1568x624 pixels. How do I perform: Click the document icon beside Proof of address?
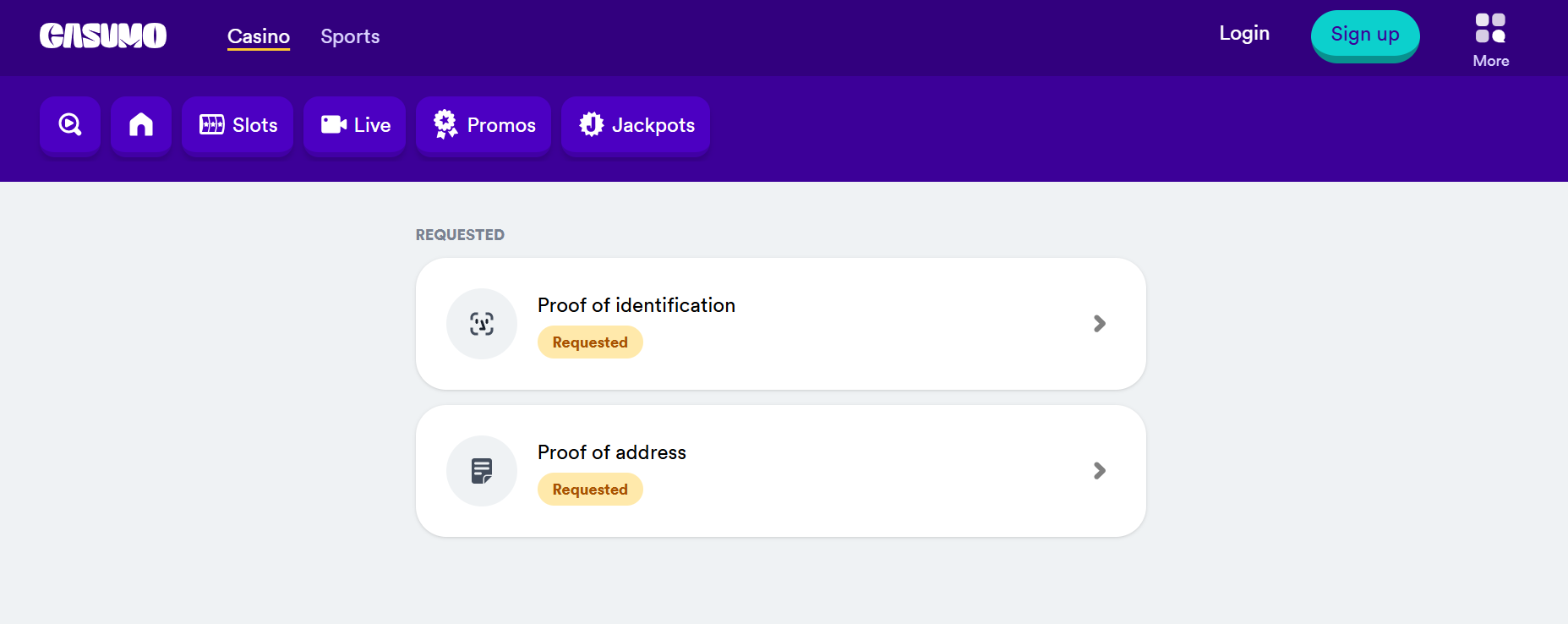(x=482, y=471)
